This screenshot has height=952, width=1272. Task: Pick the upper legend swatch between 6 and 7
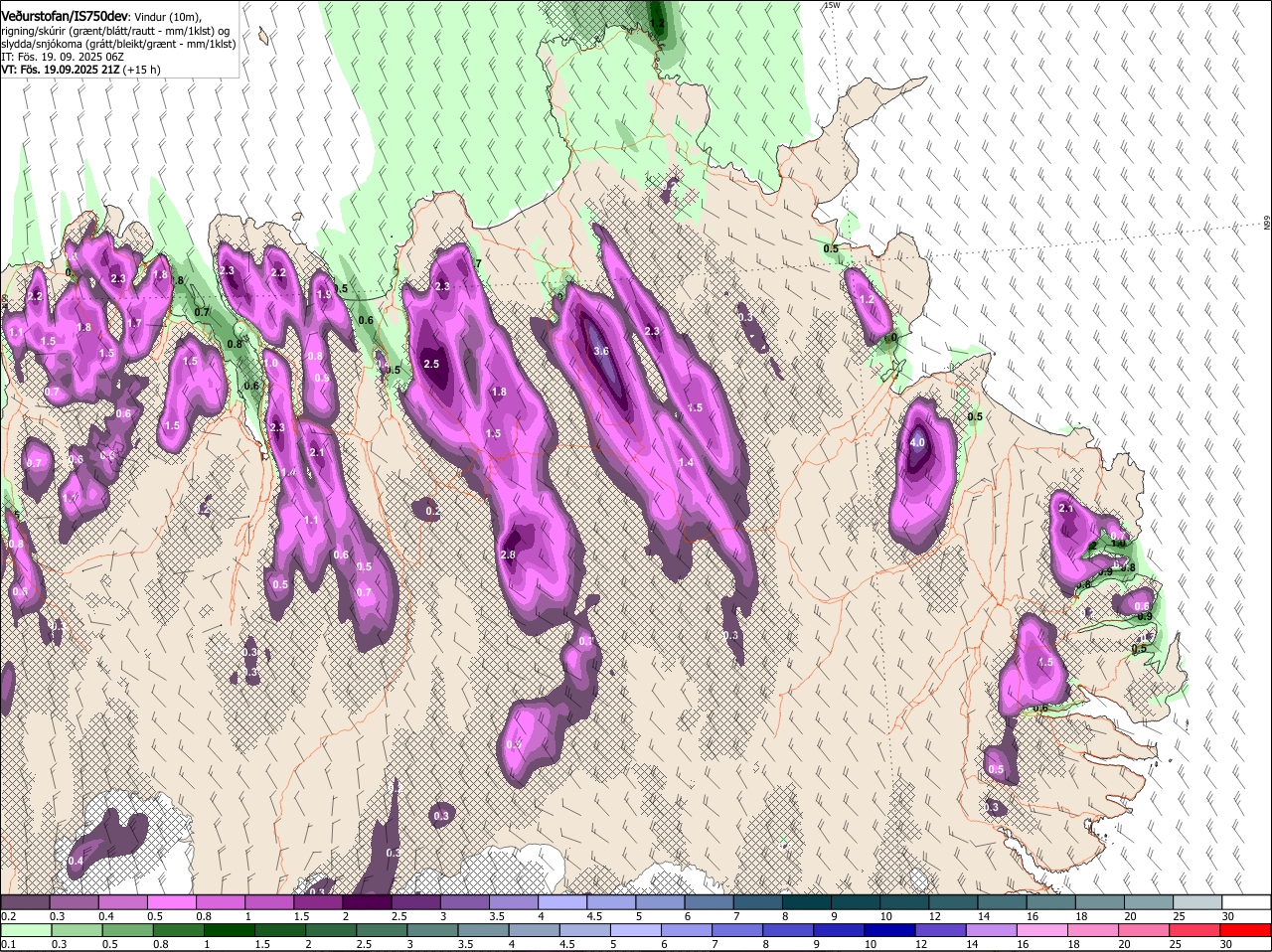710,902
